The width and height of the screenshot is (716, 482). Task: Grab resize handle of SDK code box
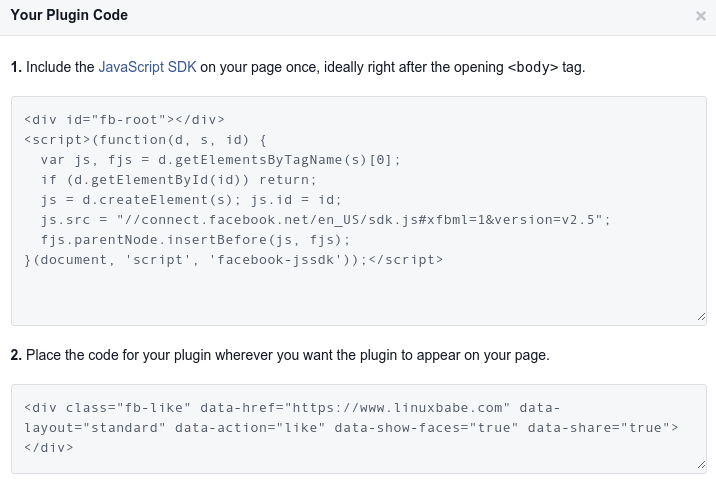701,317
